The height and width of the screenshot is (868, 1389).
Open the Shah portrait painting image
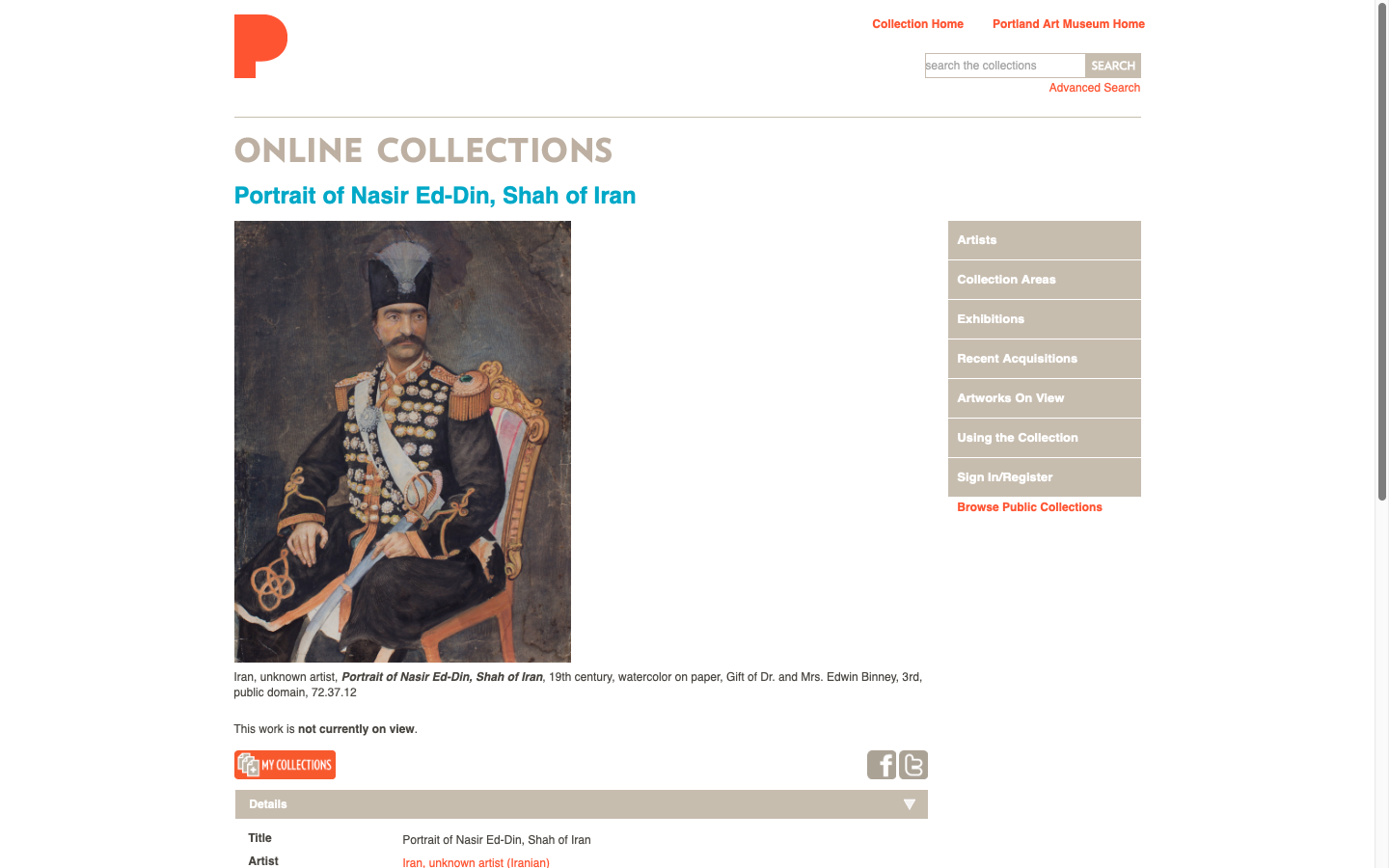point(402,442)
